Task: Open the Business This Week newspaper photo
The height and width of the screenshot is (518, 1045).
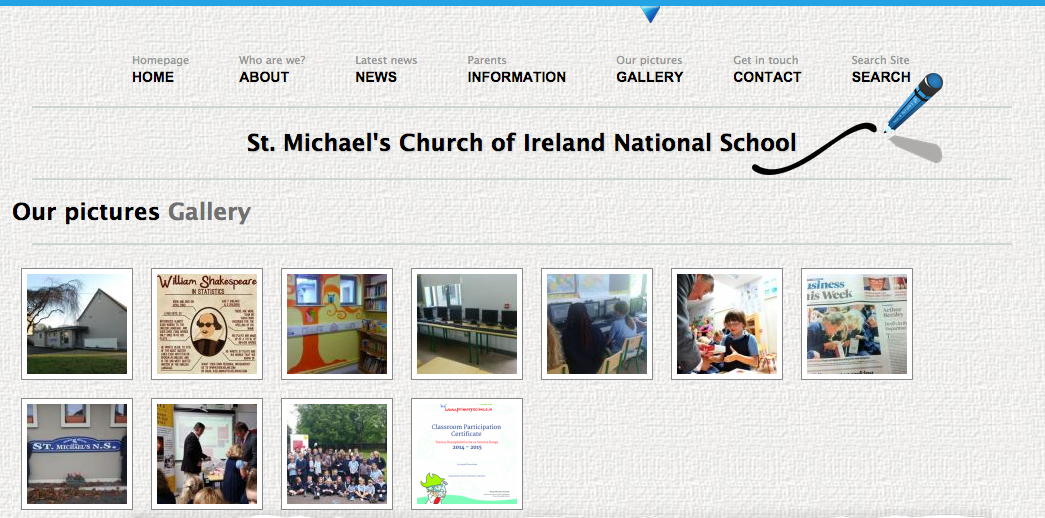Action: (x=856, y=324)
